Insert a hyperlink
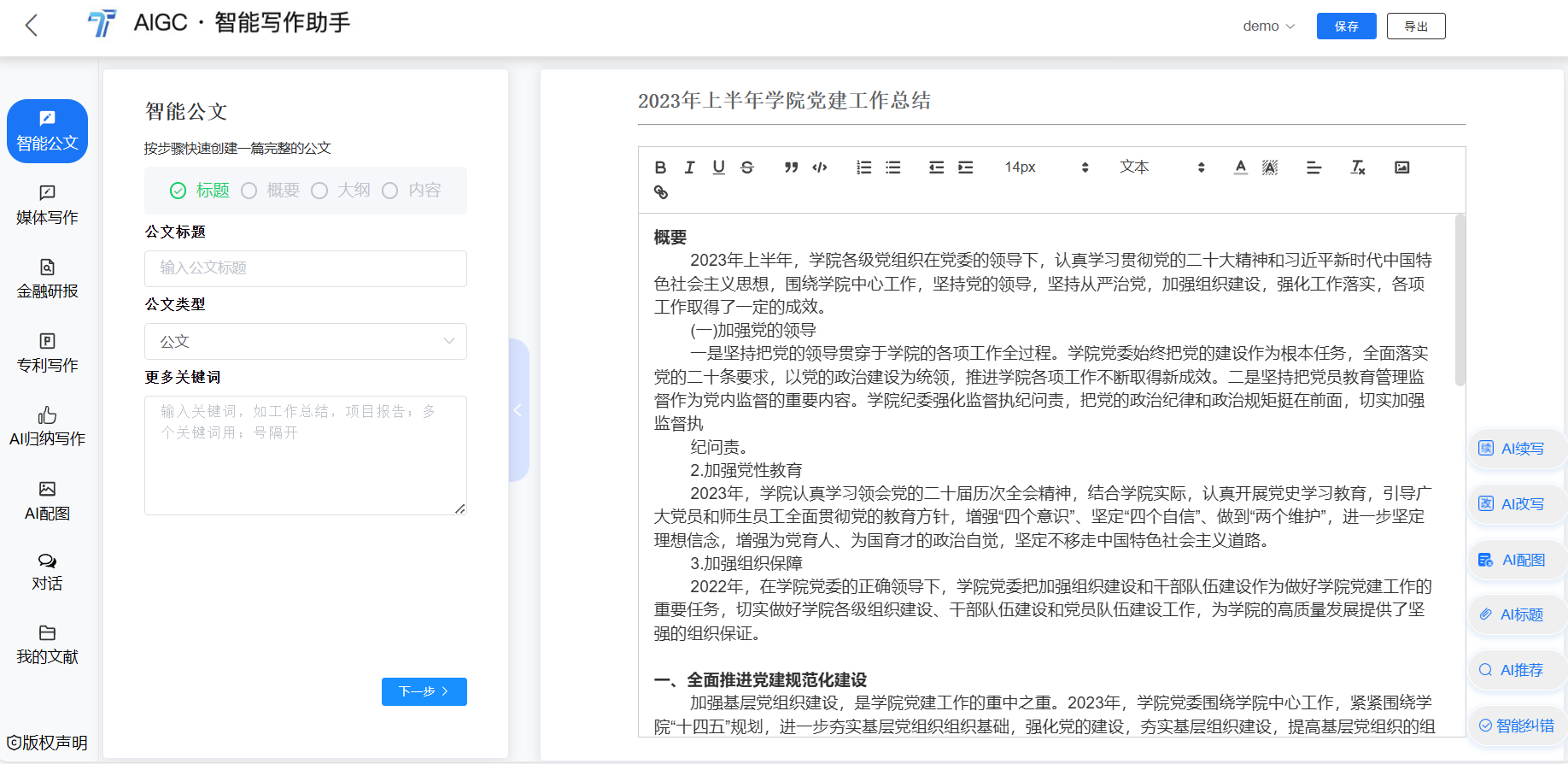The width and height of the screenshot is (1568, 764). pos(660,192)
